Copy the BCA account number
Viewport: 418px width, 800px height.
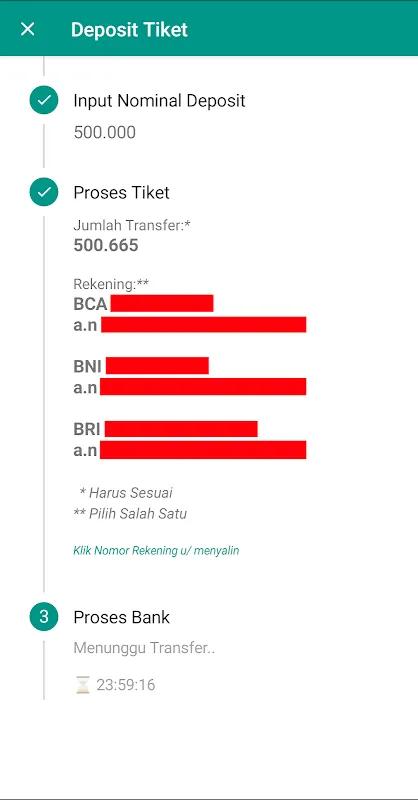click(x=162, y=303)
